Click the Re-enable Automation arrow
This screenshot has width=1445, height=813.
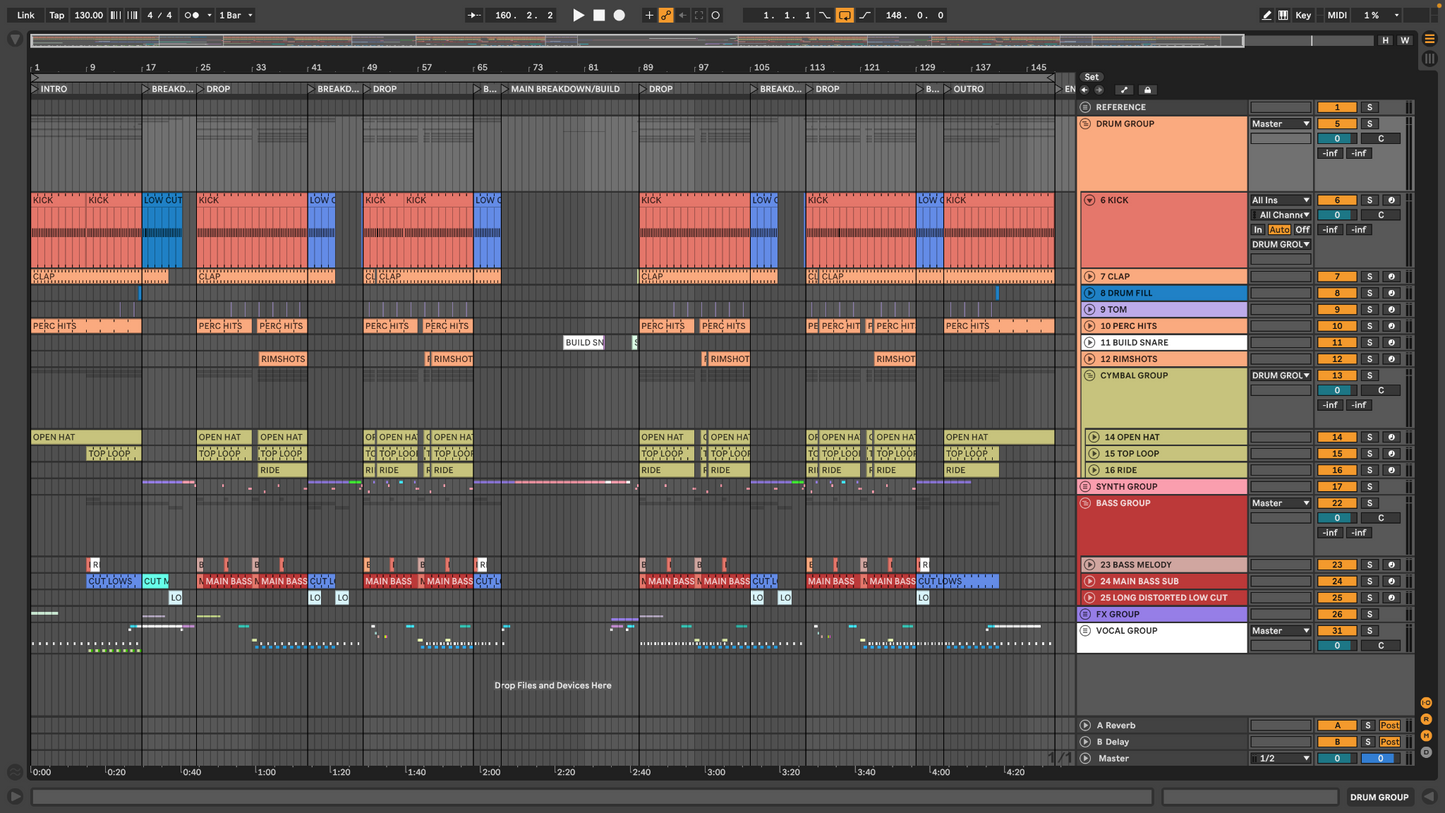[682, 15]
